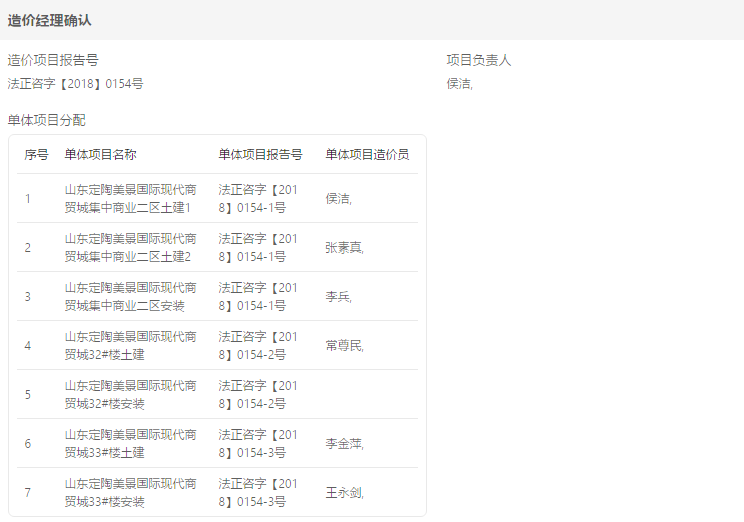Click the 序号 column header

[x=37, y=155]
